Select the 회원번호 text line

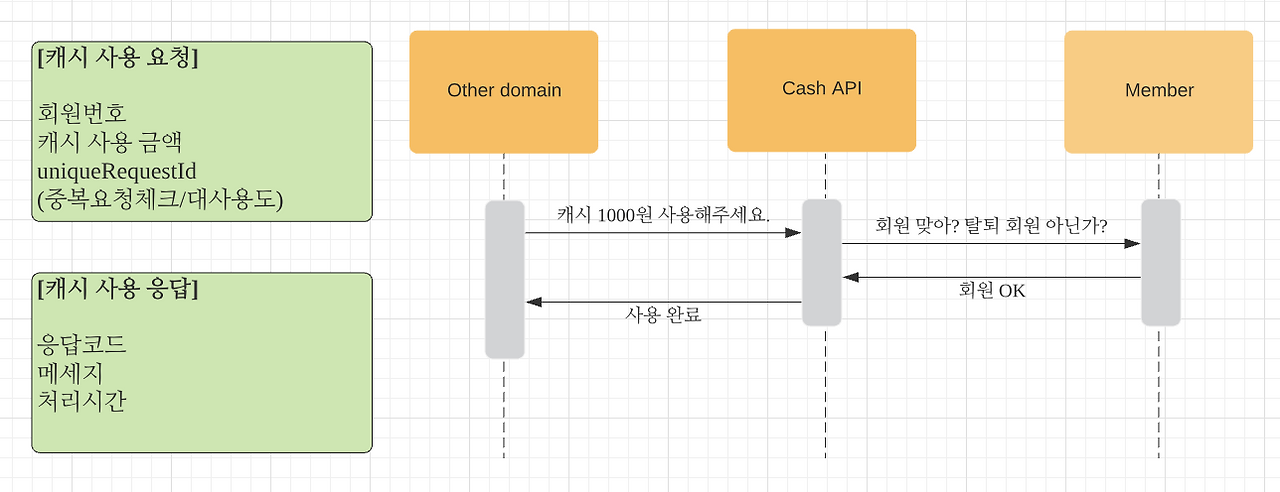82,113
